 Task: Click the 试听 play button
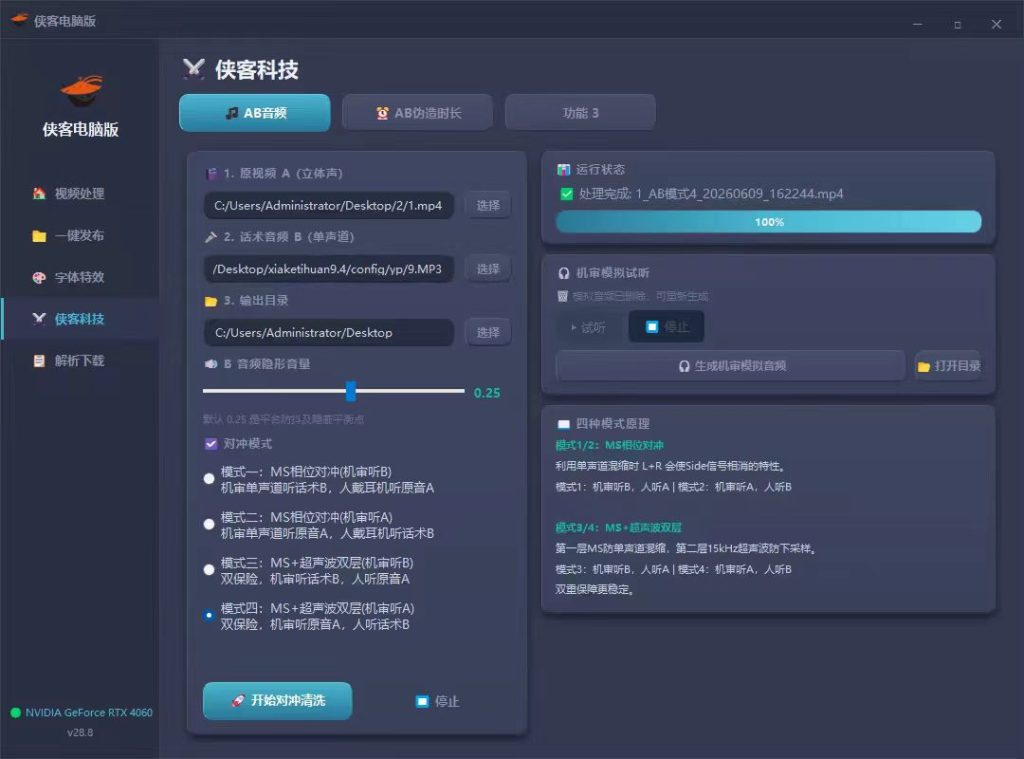tap(589, 327)
